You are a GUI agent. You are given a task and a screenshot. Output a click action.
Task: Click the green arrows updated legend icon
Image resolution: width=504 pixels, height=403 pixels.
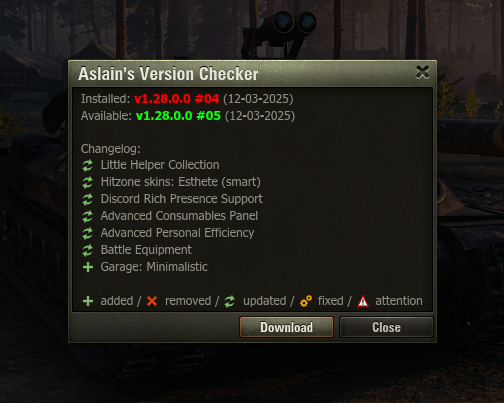pos(230,301)
